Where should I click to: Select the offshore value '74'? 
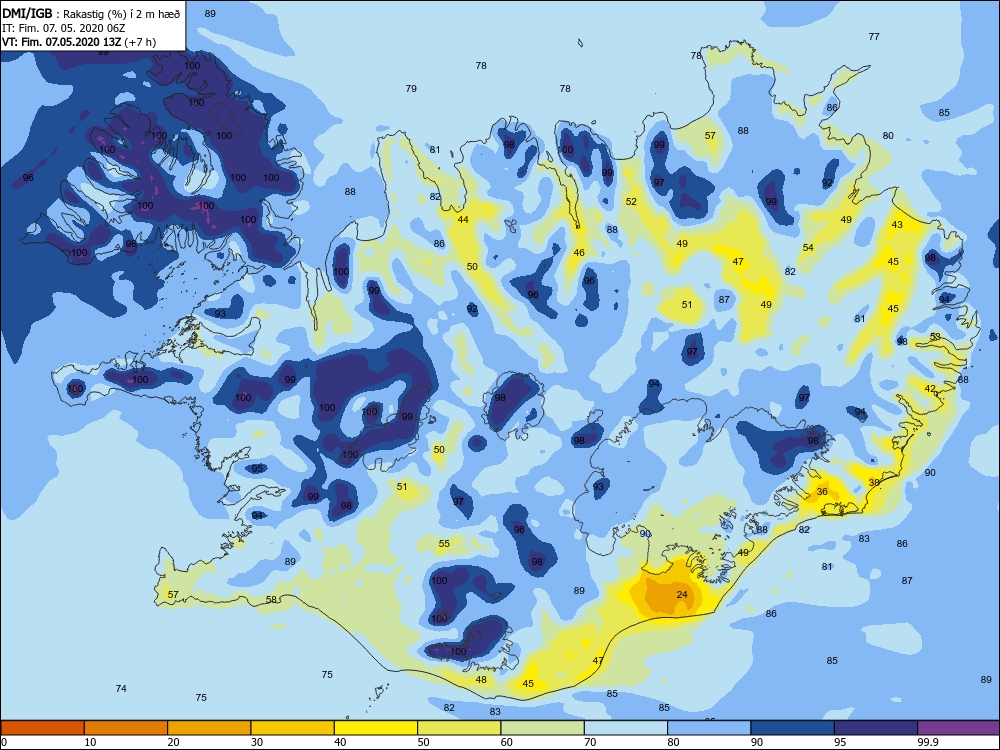pyautogui.click(x=121, y=688)
